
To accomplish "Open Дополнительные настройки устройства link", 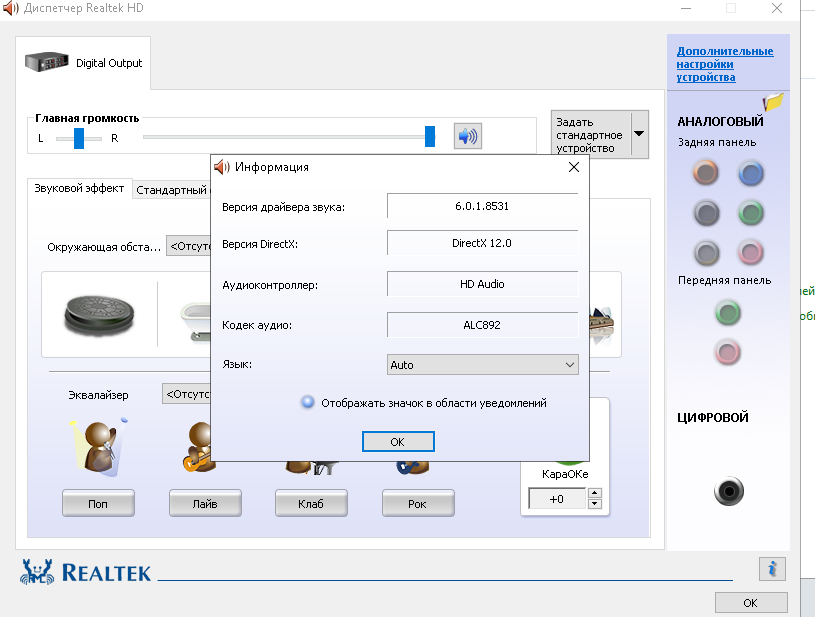I will coord(725,64).
